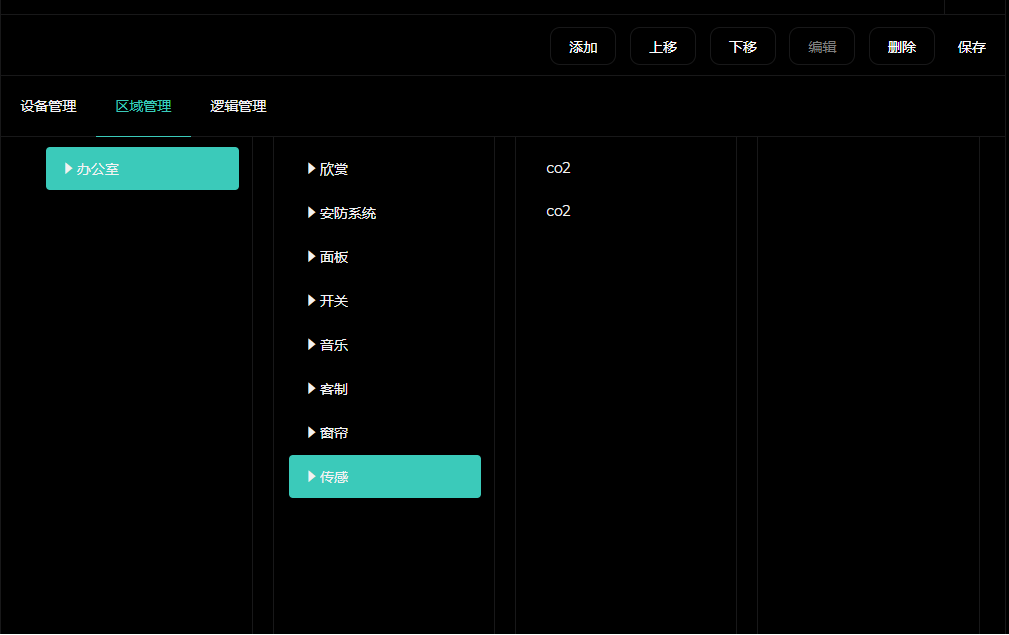Click the 删除 button

(901, 47)
